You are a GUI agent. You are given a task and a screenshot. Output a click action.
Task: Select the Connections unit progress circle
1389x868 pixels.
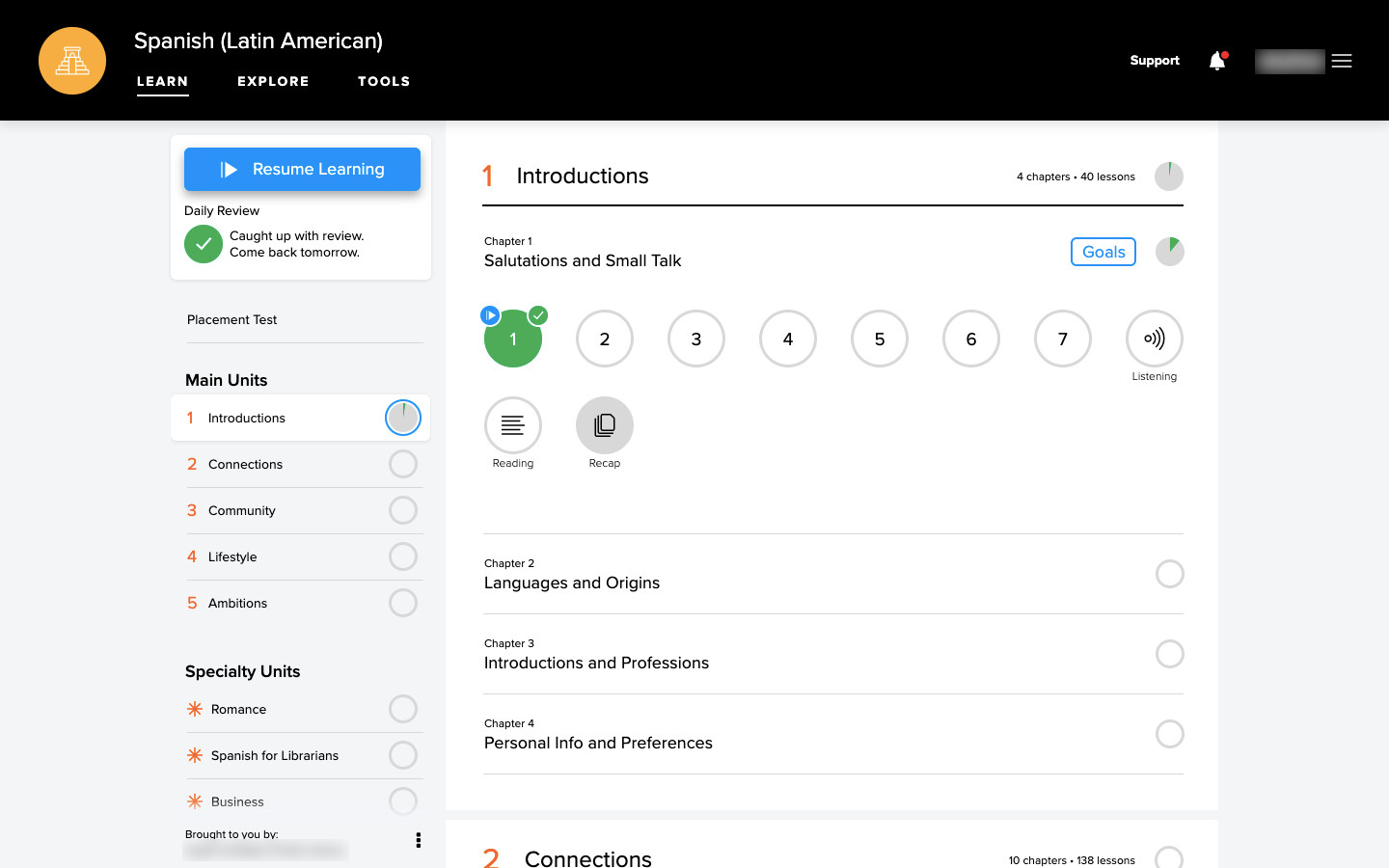pyautogui.click(x=403, y=464)
